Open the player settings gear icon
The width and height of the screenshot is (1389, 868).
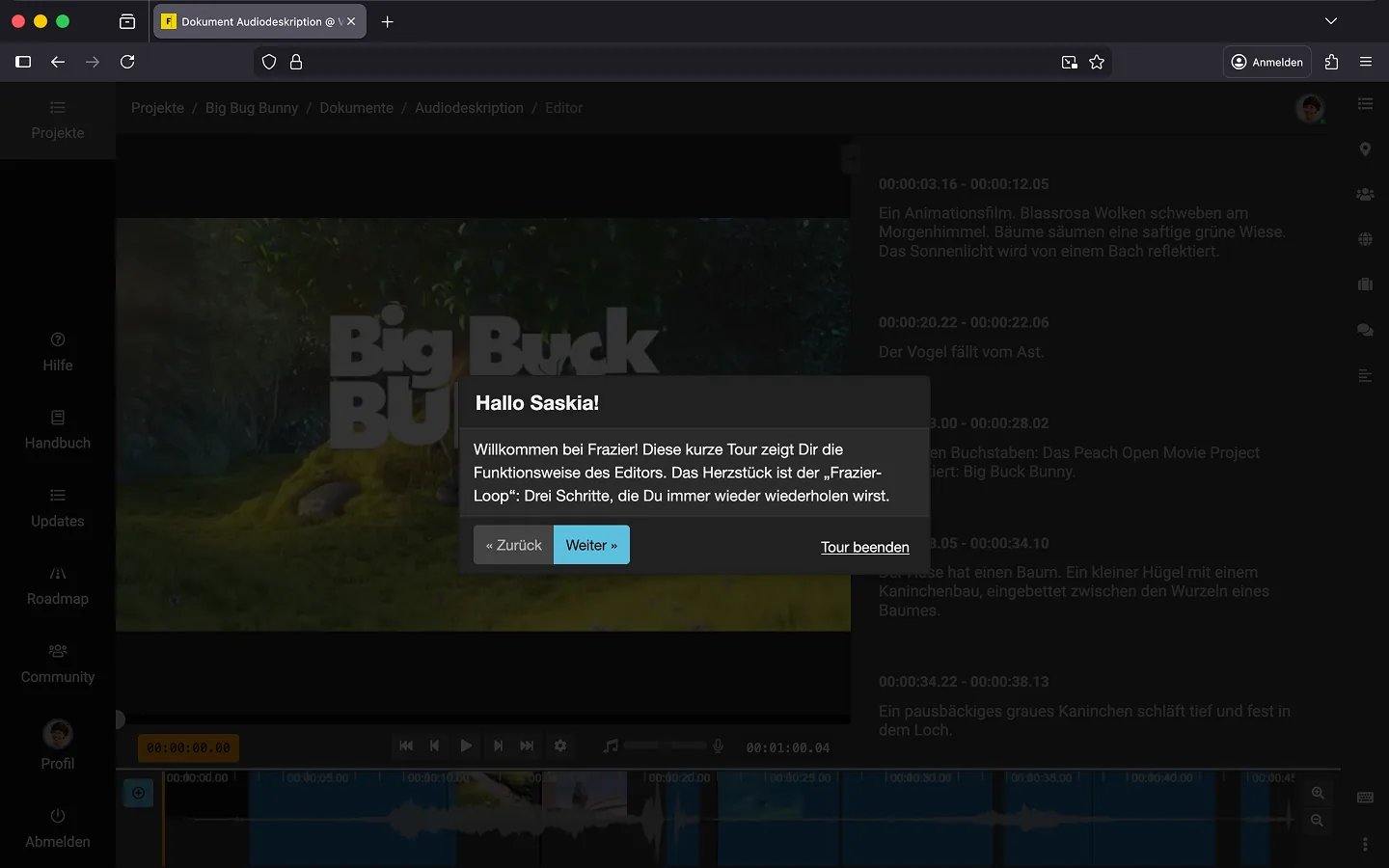(560, 746)
